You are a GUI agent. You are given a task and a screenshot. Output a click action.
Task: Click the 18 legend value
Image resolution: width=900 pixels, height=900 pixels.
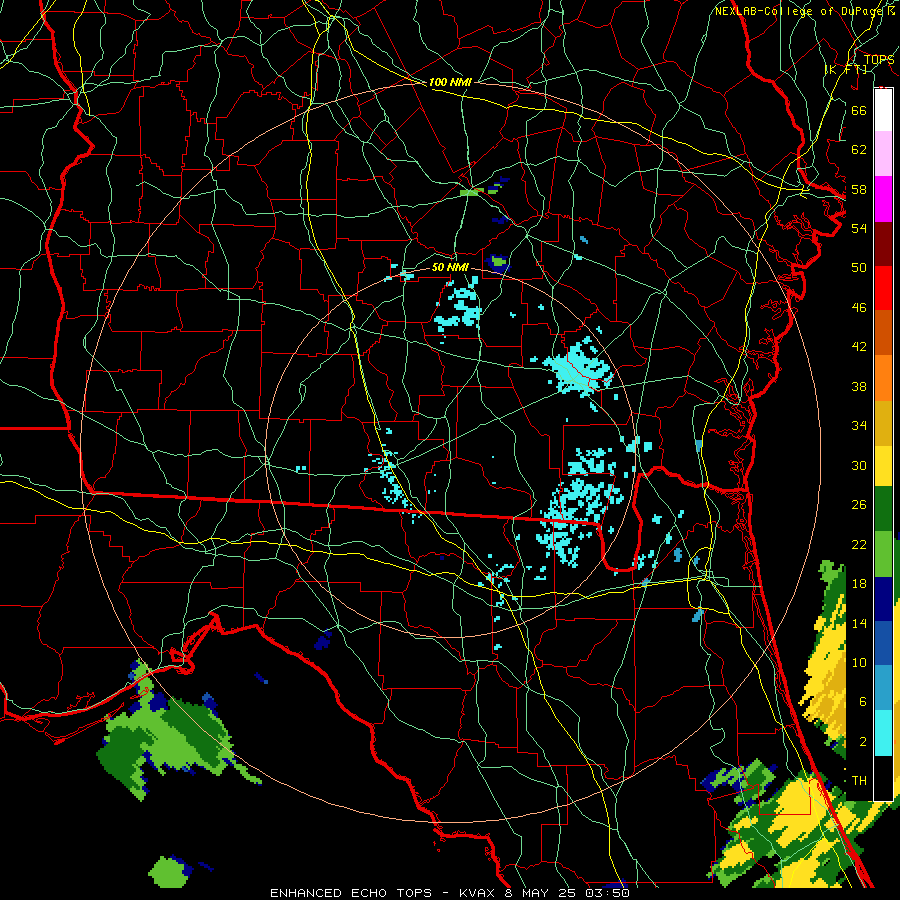tap(859, 584)
